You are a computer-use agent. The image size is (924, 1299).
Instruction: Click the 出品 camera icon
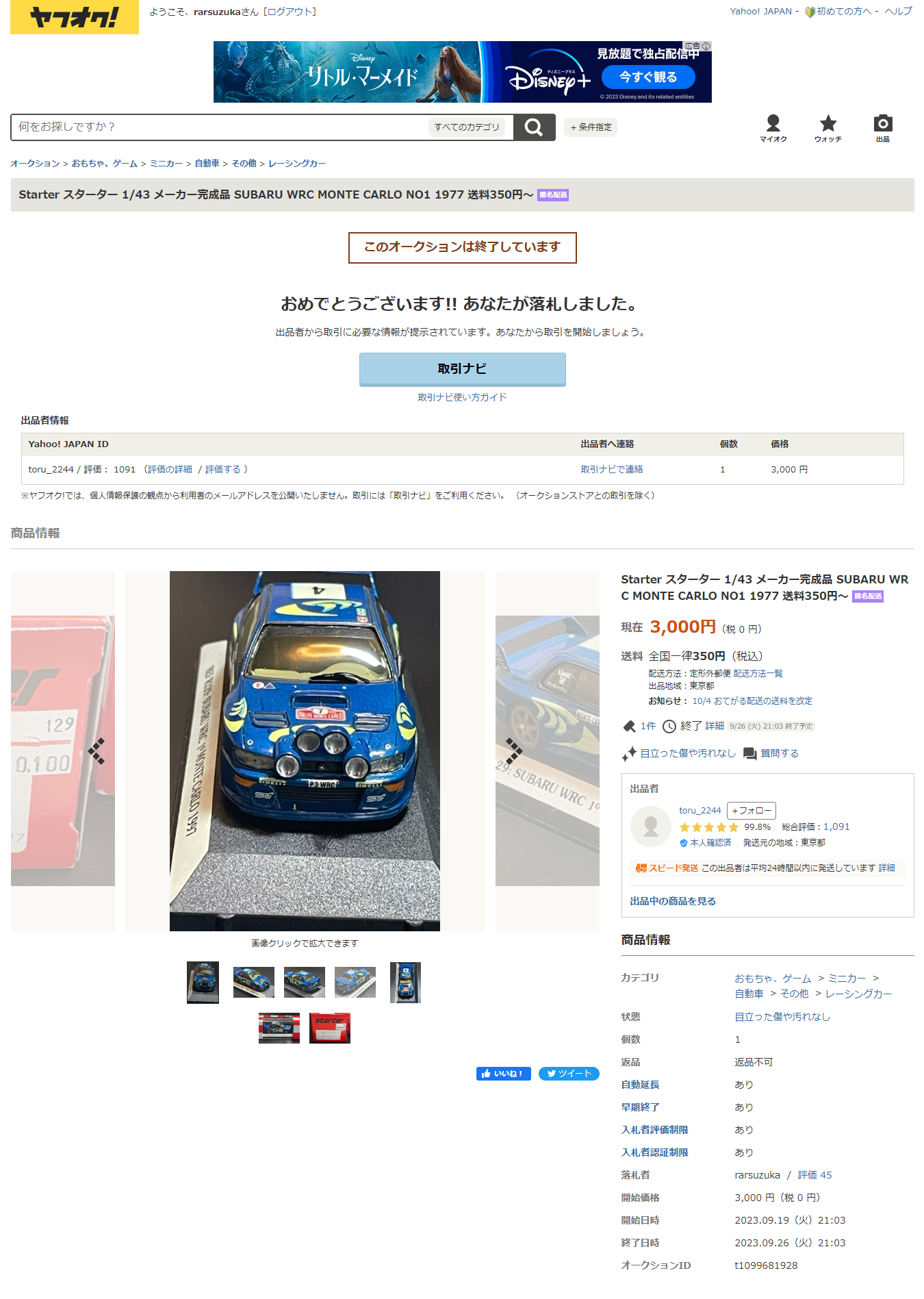click(883, 128)
